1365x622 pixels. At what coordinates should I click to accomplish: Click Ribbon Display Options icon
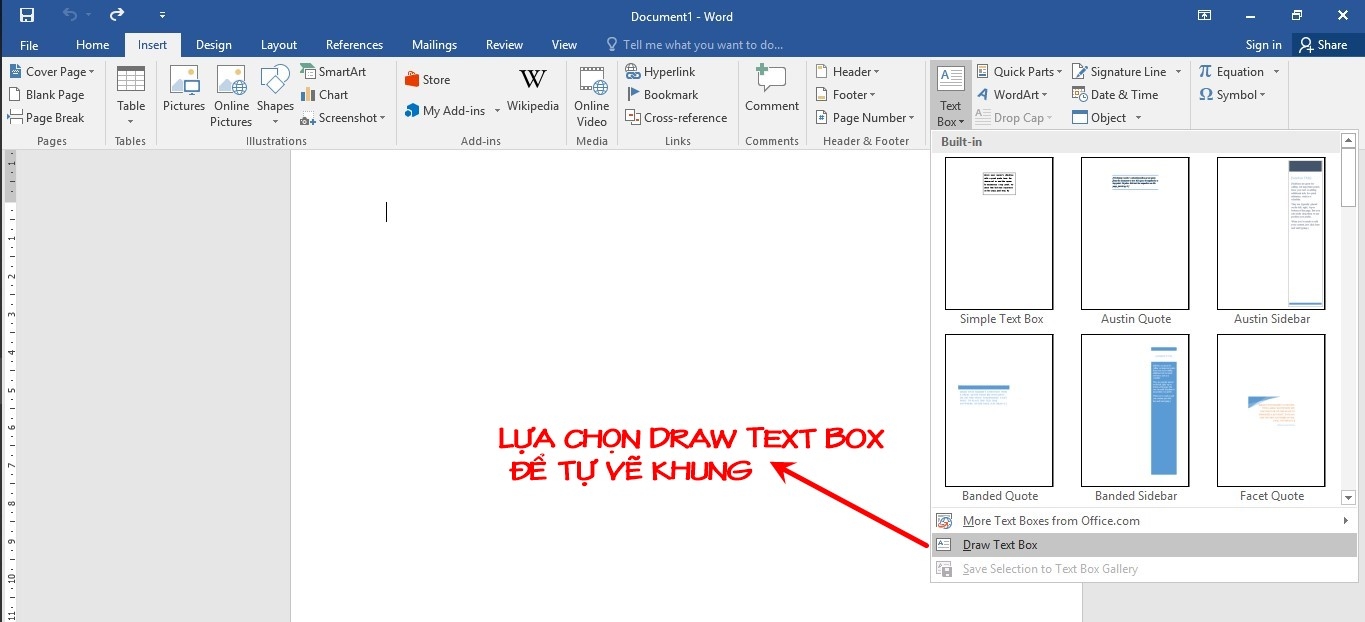(1205, 16)
